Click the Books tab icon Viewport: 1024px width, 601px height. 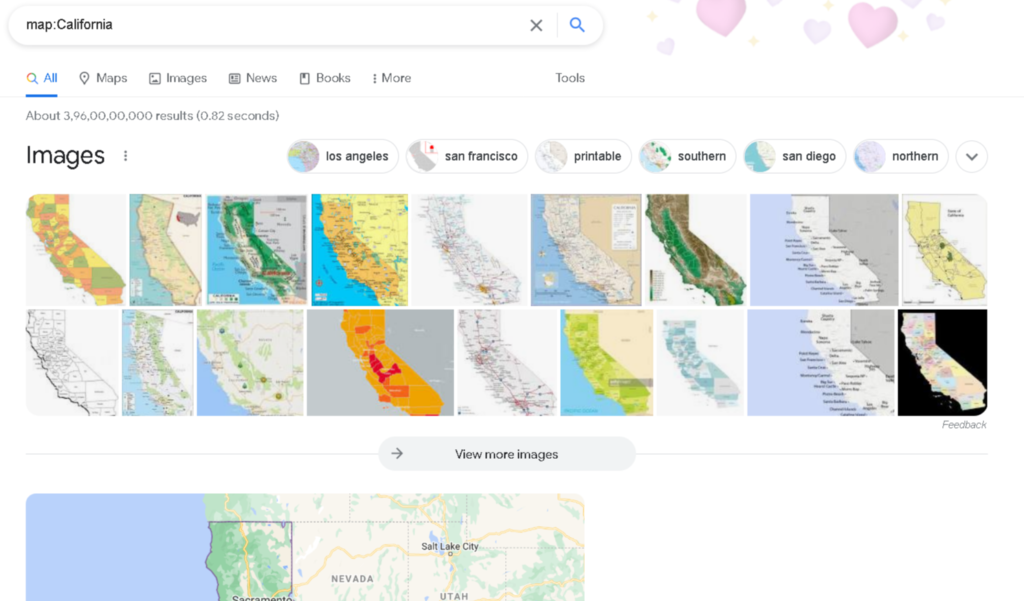pos(303,78)
